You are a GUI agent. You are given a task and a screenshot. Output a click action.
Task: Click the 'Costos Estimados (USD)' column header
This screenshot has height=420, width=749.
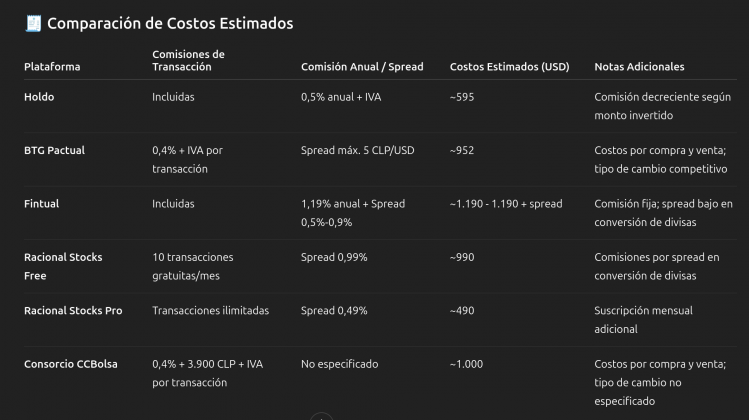[509, 67]
